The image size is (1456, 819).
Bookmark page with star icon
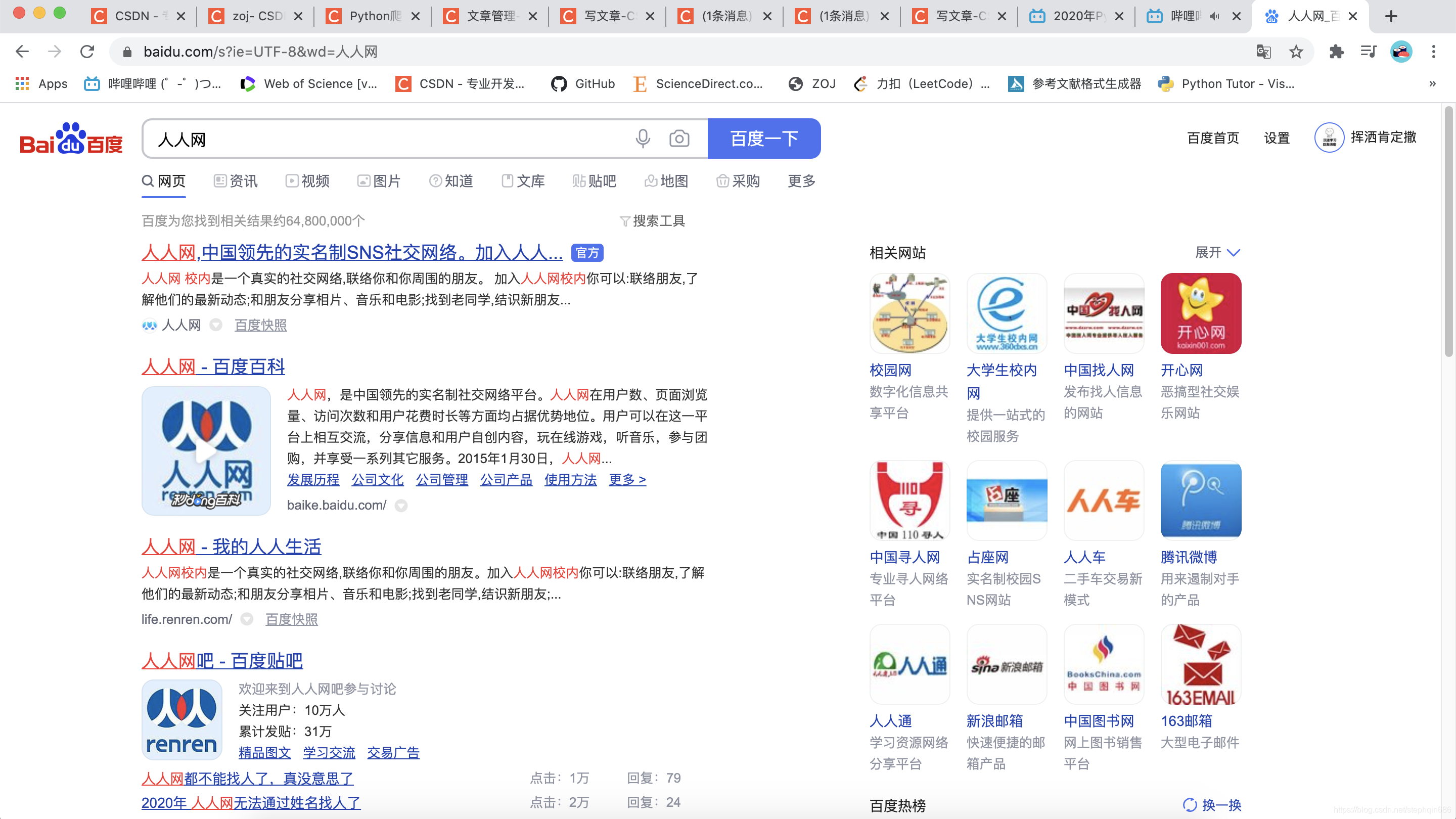(1296, 52)
